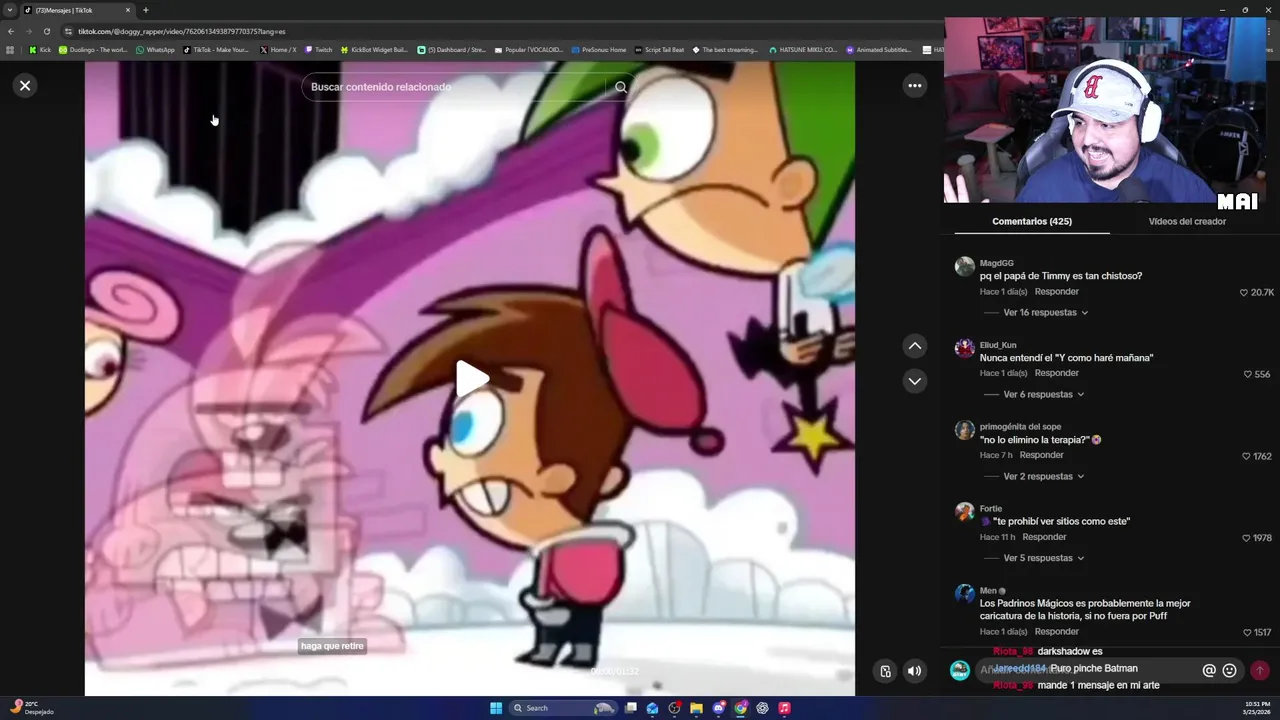Open the Kick bookmark

40,50
